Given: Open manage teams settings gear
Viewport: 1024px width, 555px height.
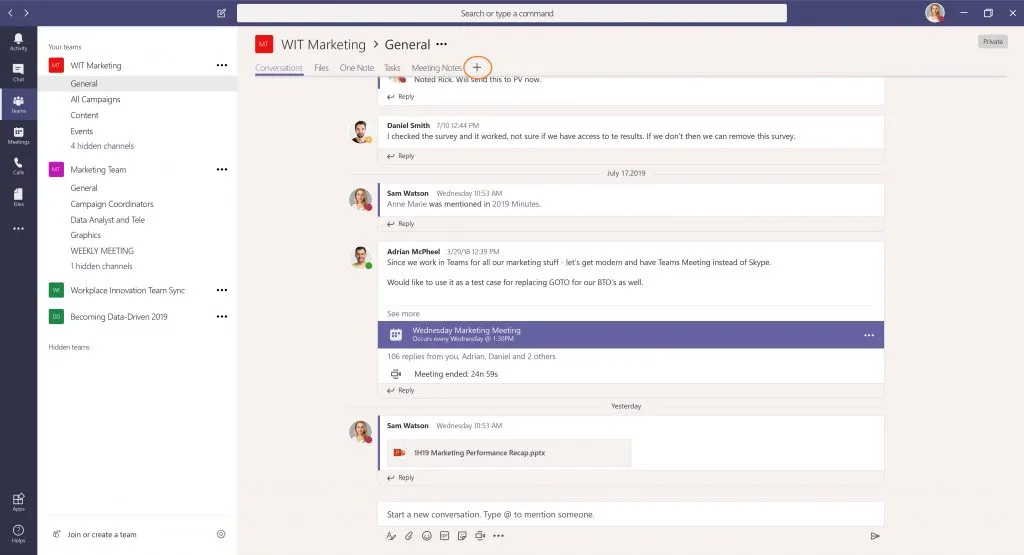Looking at the screenshot, I should (221, 534).
